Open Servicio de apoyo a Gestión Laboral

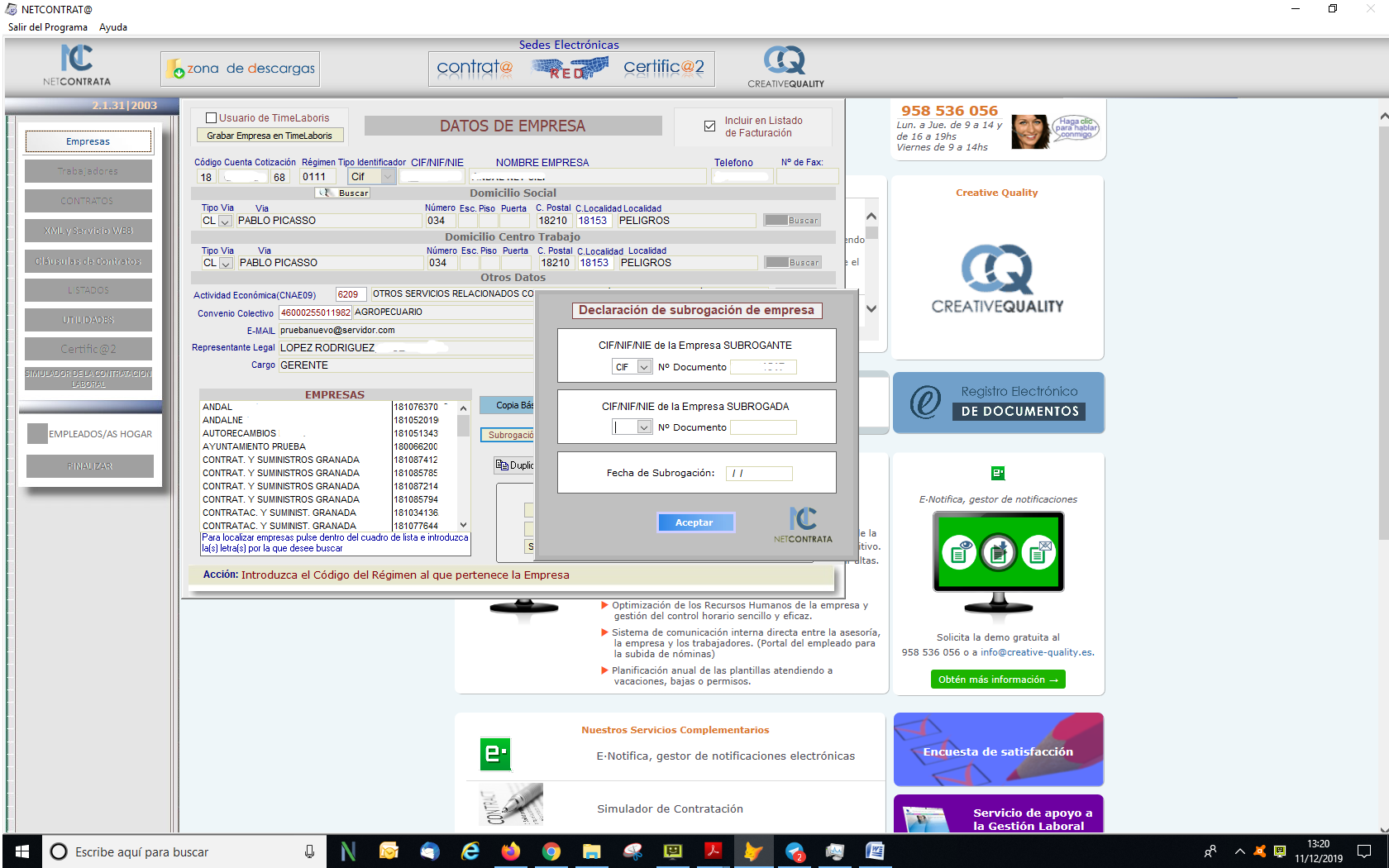click(x=999, y=814)
